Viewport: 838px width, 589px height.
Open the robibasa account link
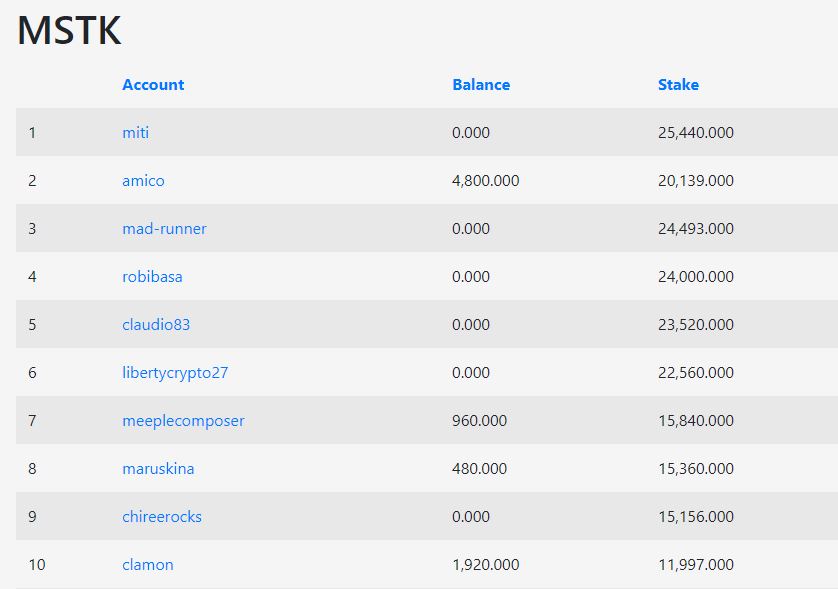point(152,277)
